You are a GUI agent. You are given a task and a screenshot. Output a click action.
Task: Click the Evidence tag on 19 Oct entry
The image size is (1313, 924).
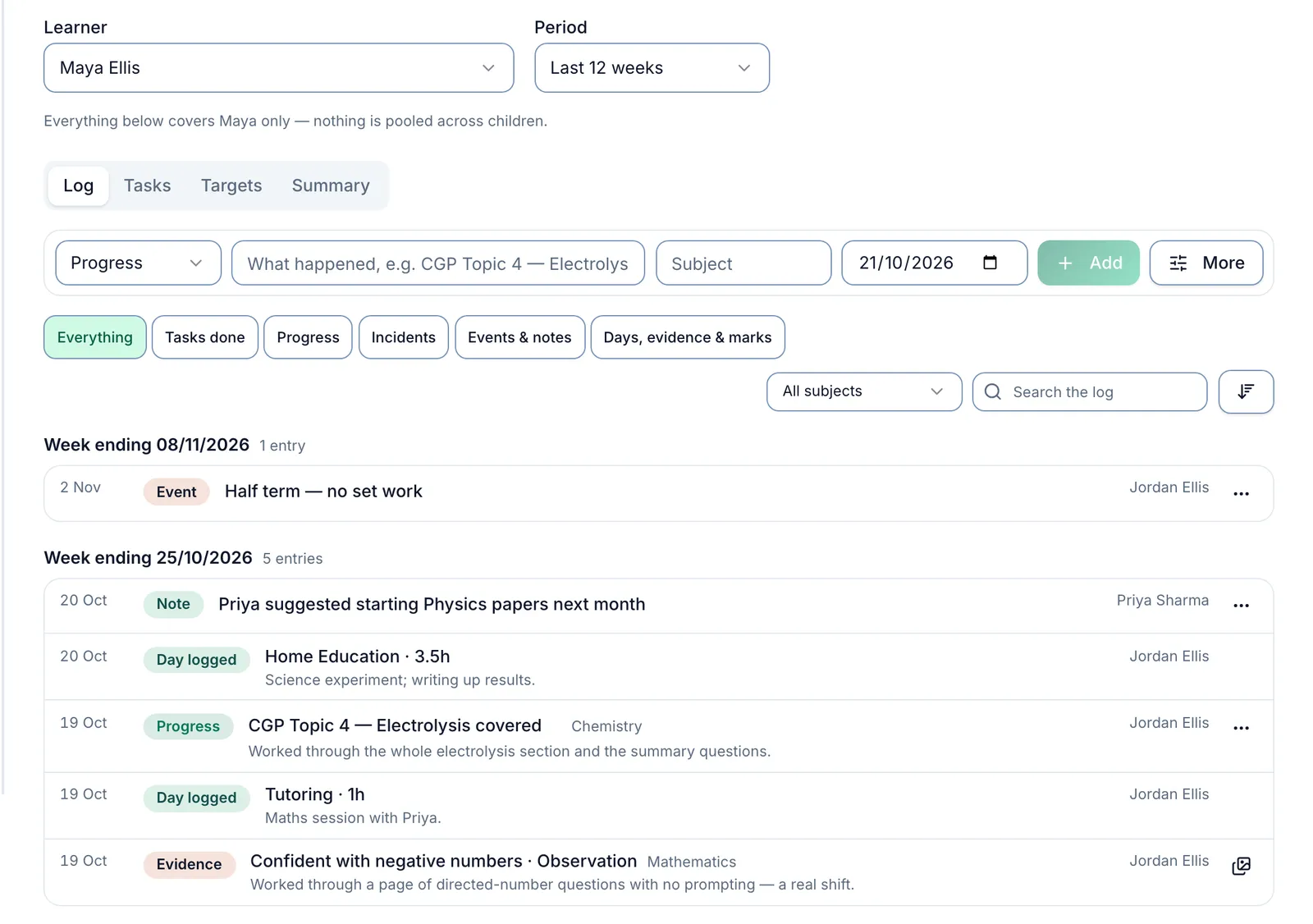[x=189, y=864]
